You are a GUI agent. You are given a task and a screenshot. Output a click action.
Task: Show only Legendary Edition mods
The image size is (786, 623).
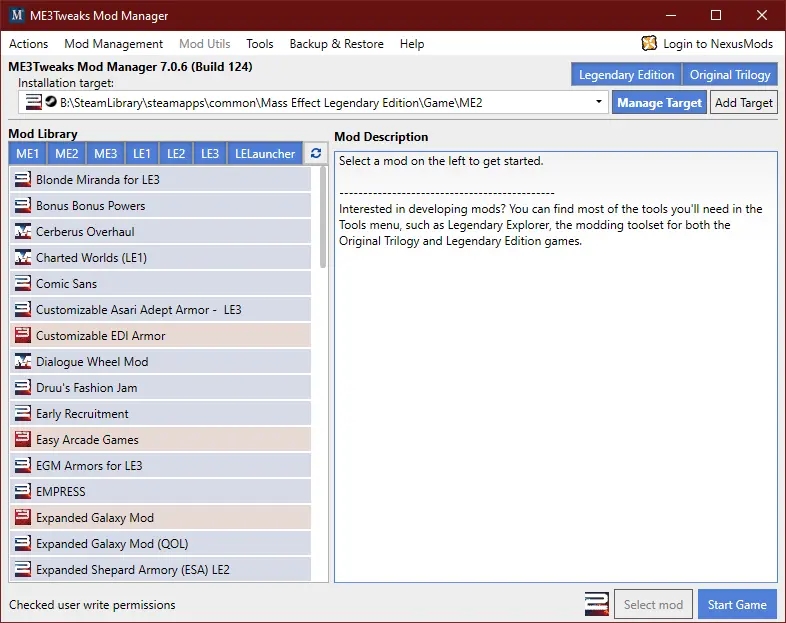626,75
